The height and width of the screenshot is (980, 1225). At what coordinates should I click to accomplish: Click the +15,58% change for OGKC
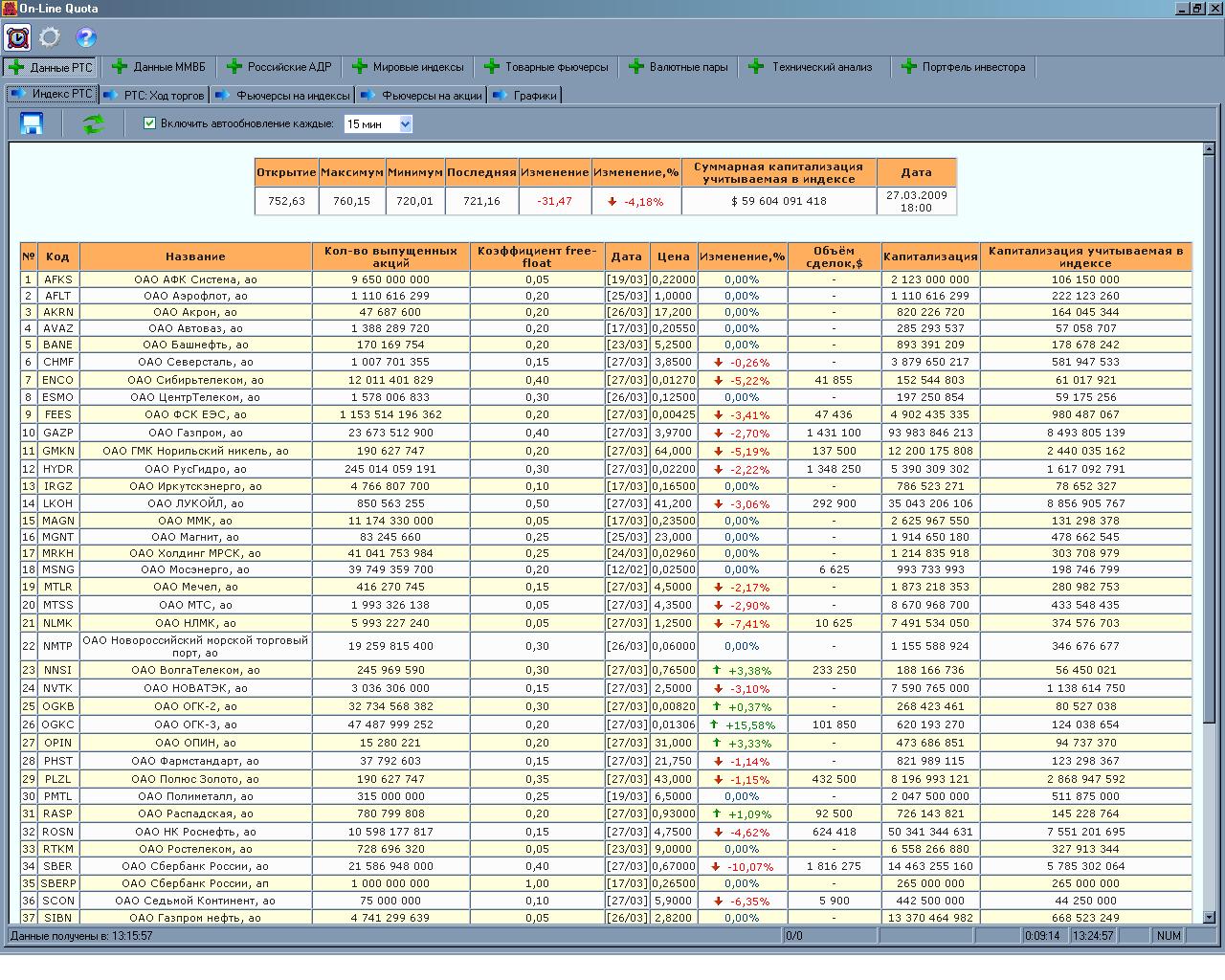(x=743, y=724)
